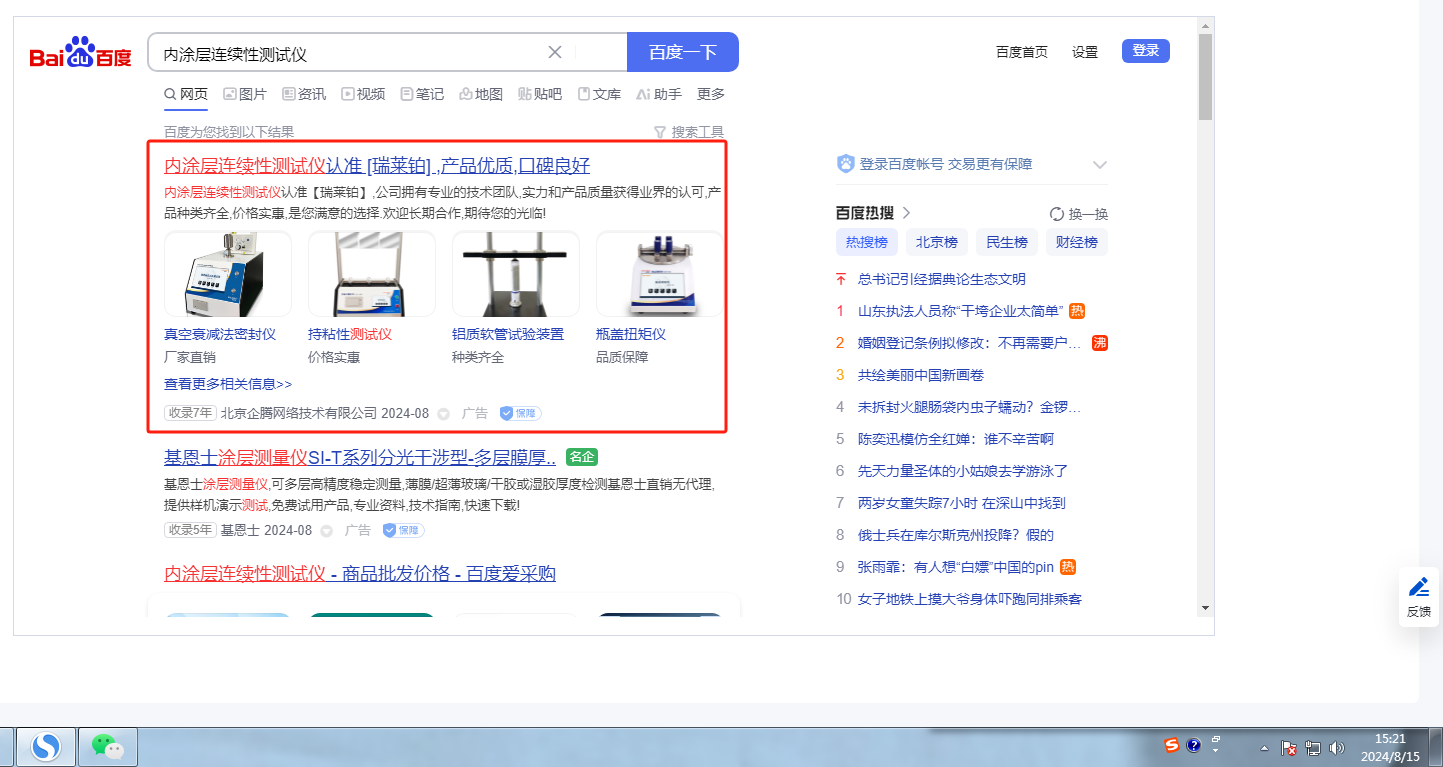
Task: Click the orange 热 tag beside 山东执法人员
Action: [x=1077, y=311]
